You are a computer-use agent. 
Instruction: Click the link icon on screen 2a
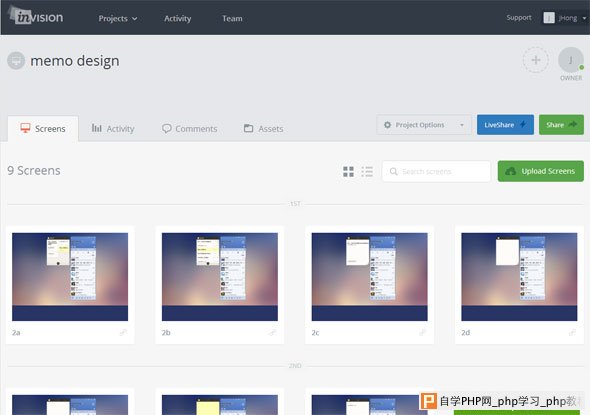click(x=123, y=332)
